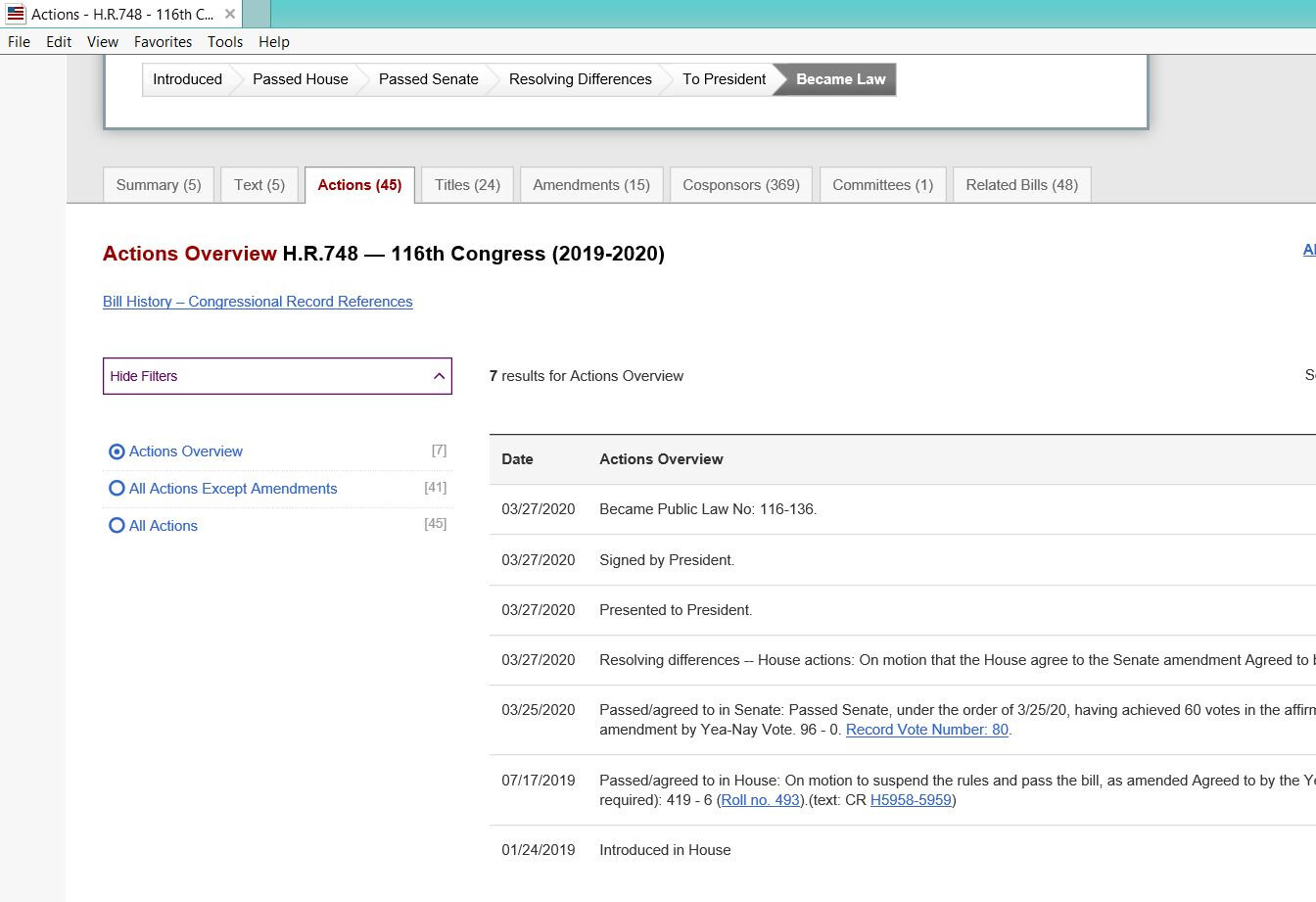The image size is (1316, 902).
Task: Click the Hide Filters chevron arrow
Action: (439, 376)
